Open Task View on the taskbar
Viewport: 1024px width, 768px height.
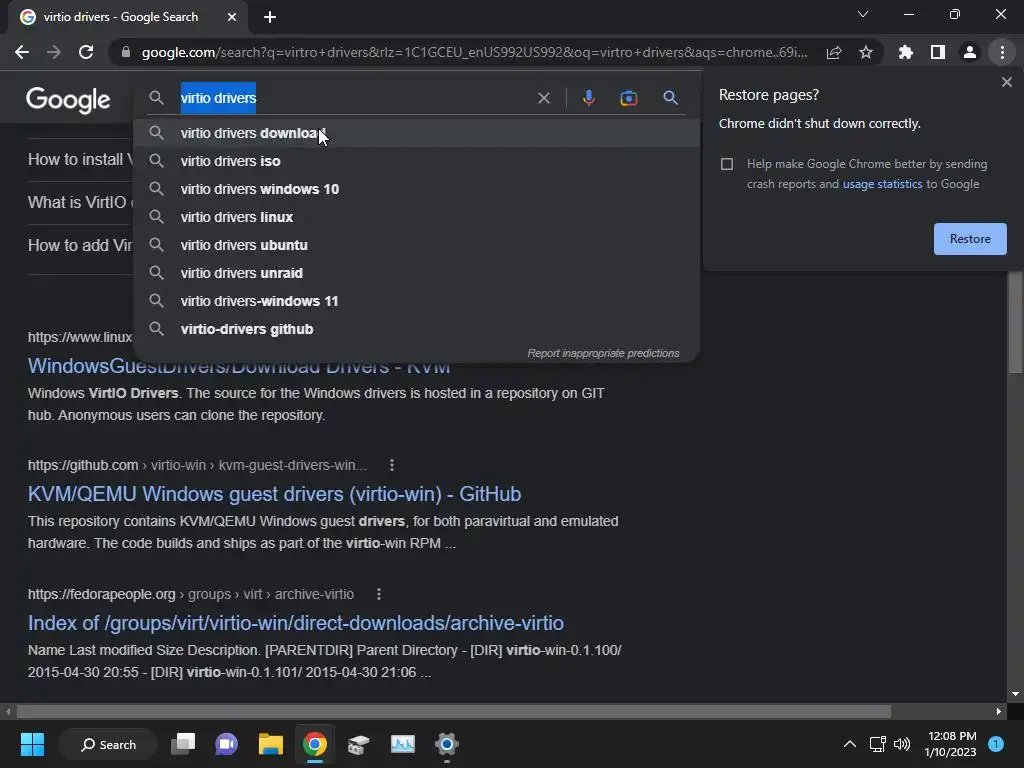pos(183,744)
